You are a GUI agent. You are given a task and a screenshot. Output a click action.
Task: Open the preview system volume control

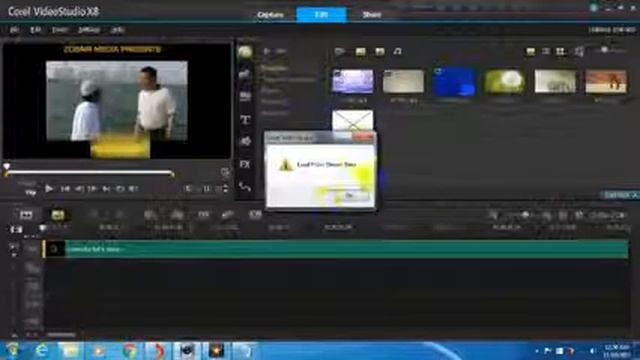point(133,189)
